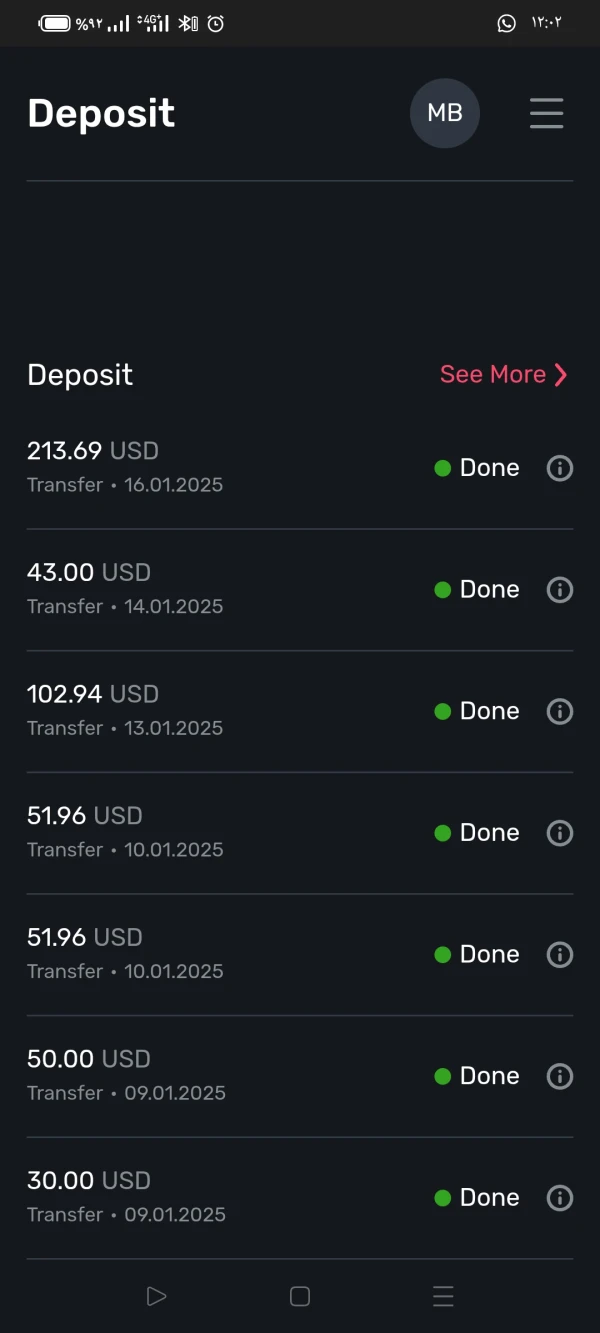
Task: Tap the alarm clock status icon
Action: pyautogui.click(x=216, y=23)
